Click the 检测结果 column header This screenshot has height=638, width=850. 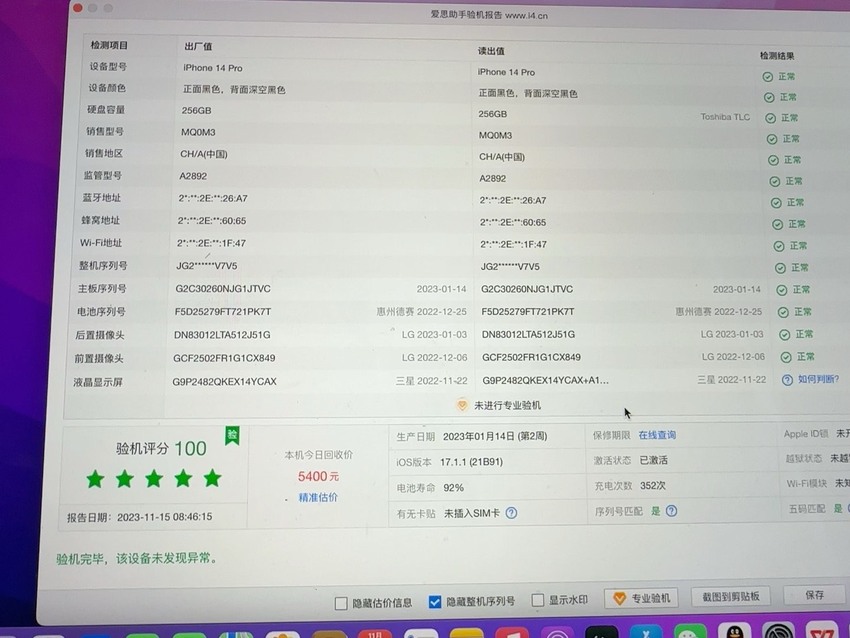(x=777, y=56)
